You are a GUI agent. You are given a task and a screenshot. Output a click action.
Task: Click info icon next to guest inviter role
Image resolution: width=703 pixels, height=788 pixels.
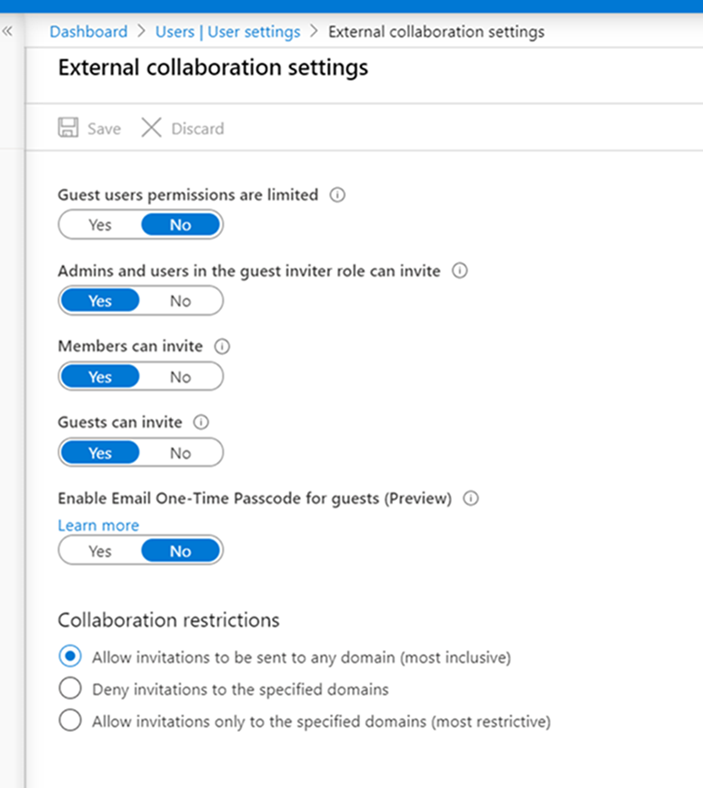(x=459, y=271)
